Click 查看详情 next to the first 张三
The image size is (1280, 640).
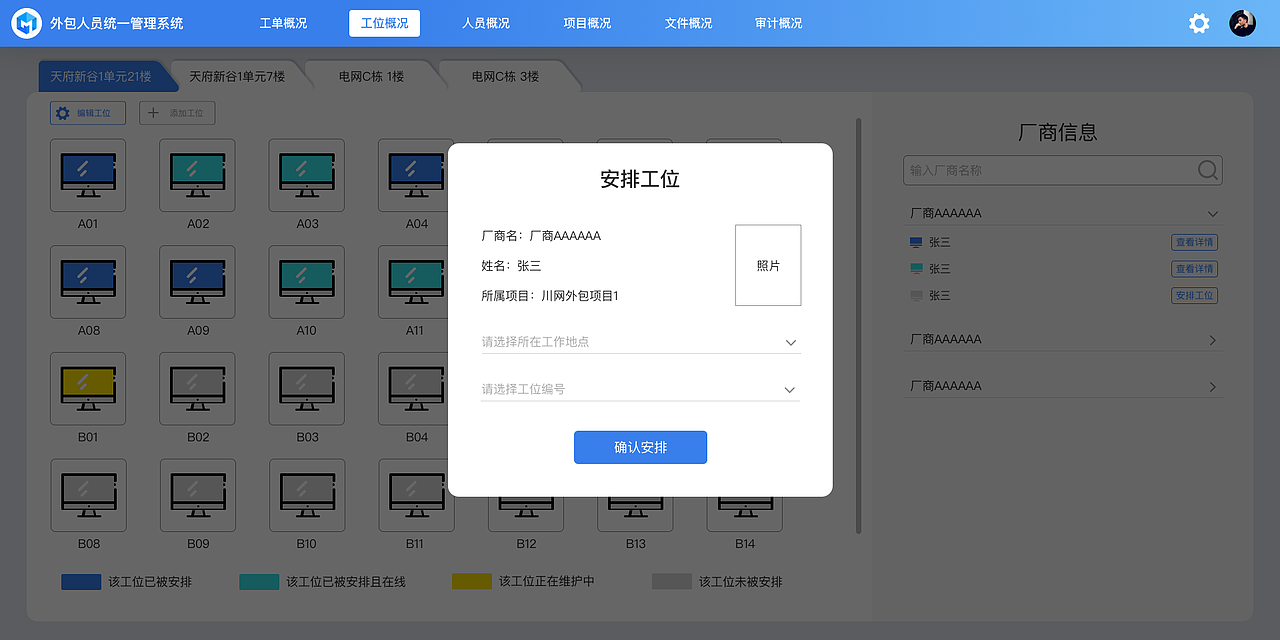1194,241
